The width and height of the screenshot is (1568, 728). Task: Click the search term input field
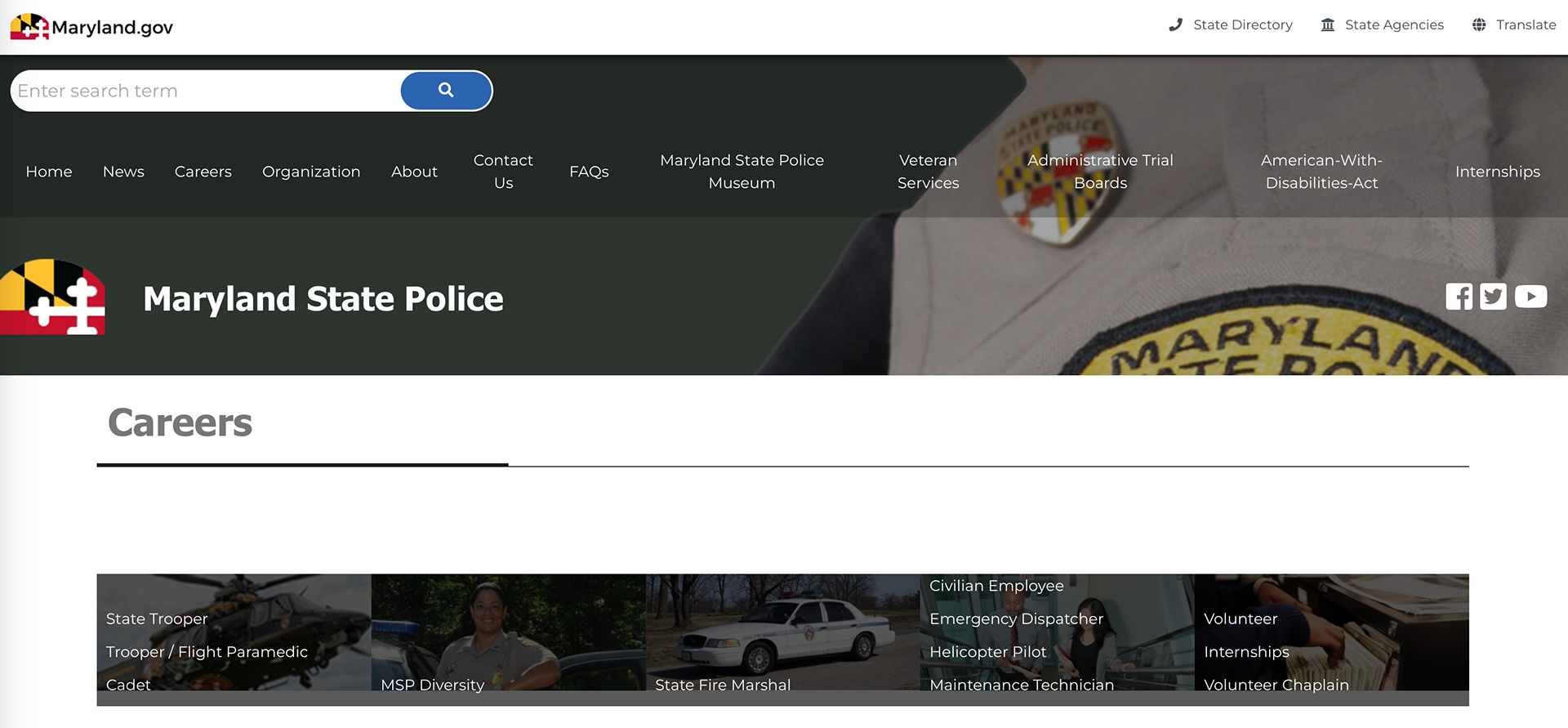pyautogui.click(x=206, y=91)
